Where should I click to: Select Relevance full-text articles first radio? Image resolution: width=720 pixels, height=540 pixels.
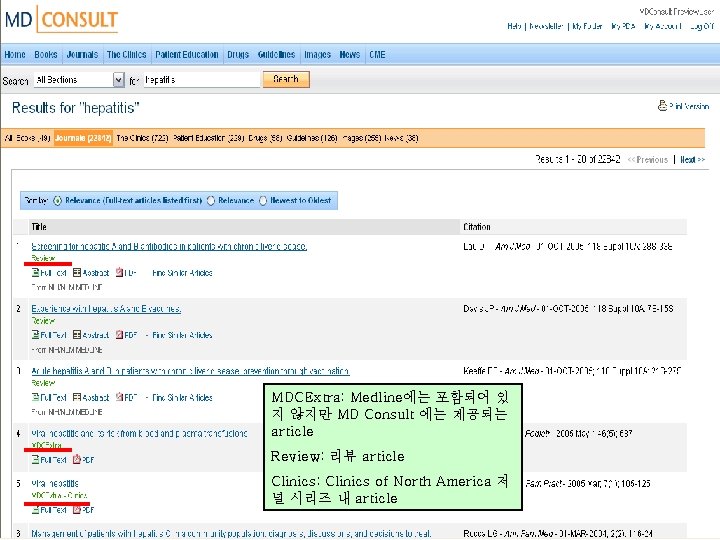pyautogui.click(x=57, y=201)
